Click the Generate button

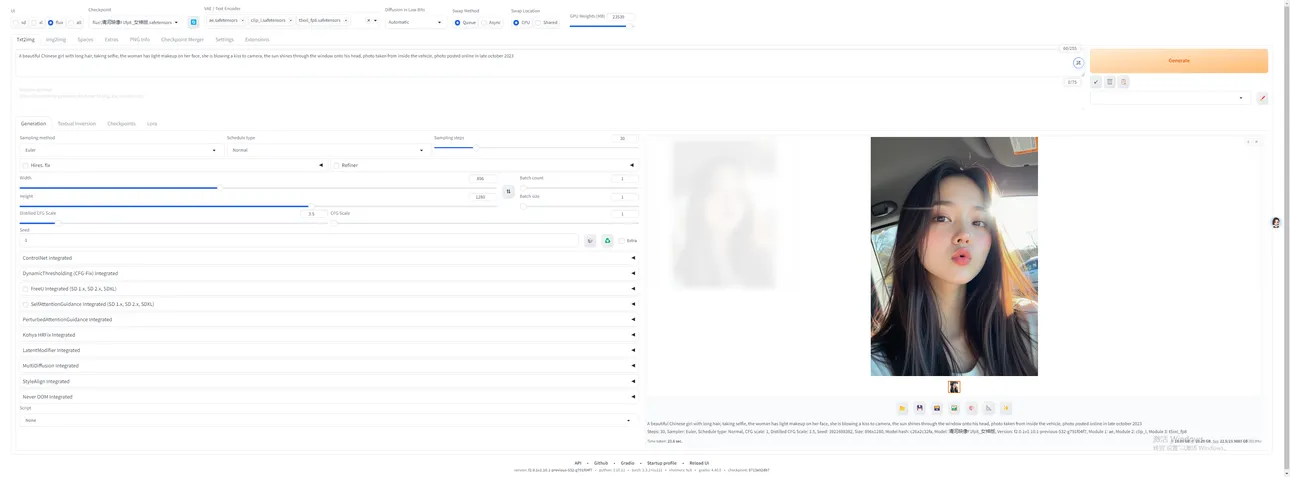(1179, 61)
